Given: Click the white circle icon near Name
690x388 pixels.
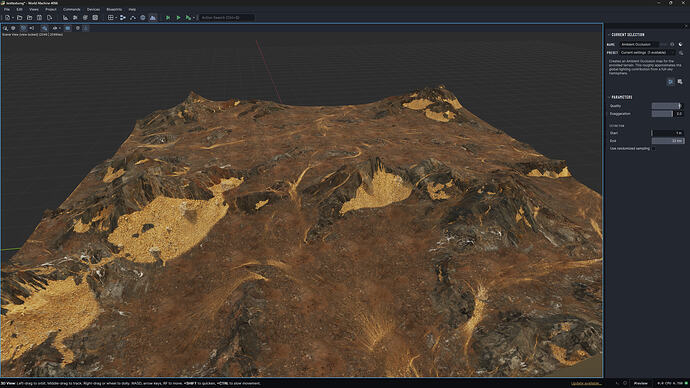Looking at the screenshot, I should pyautogui.click(x=680, y=44).
